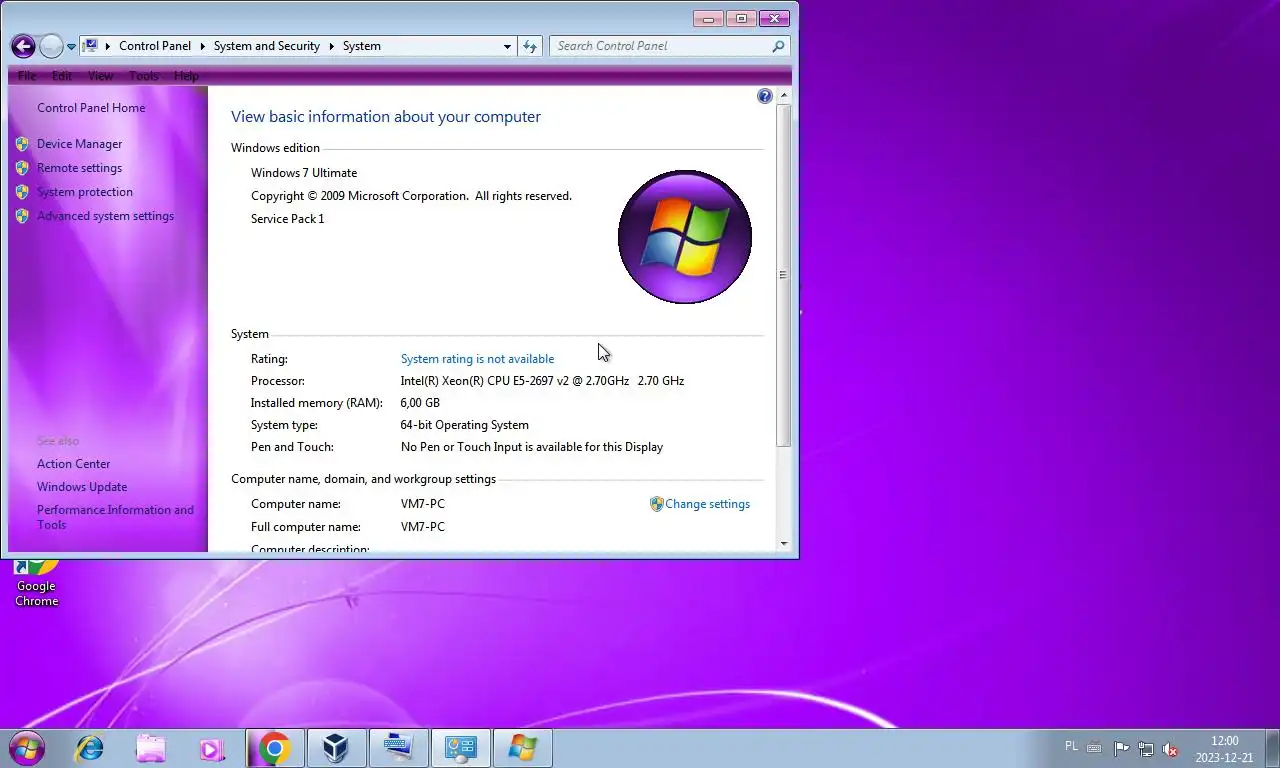This screenshot has height=768, width=1280.
Task: Click On-Screen Keyboard taskbar button
Action: point(399,748)
